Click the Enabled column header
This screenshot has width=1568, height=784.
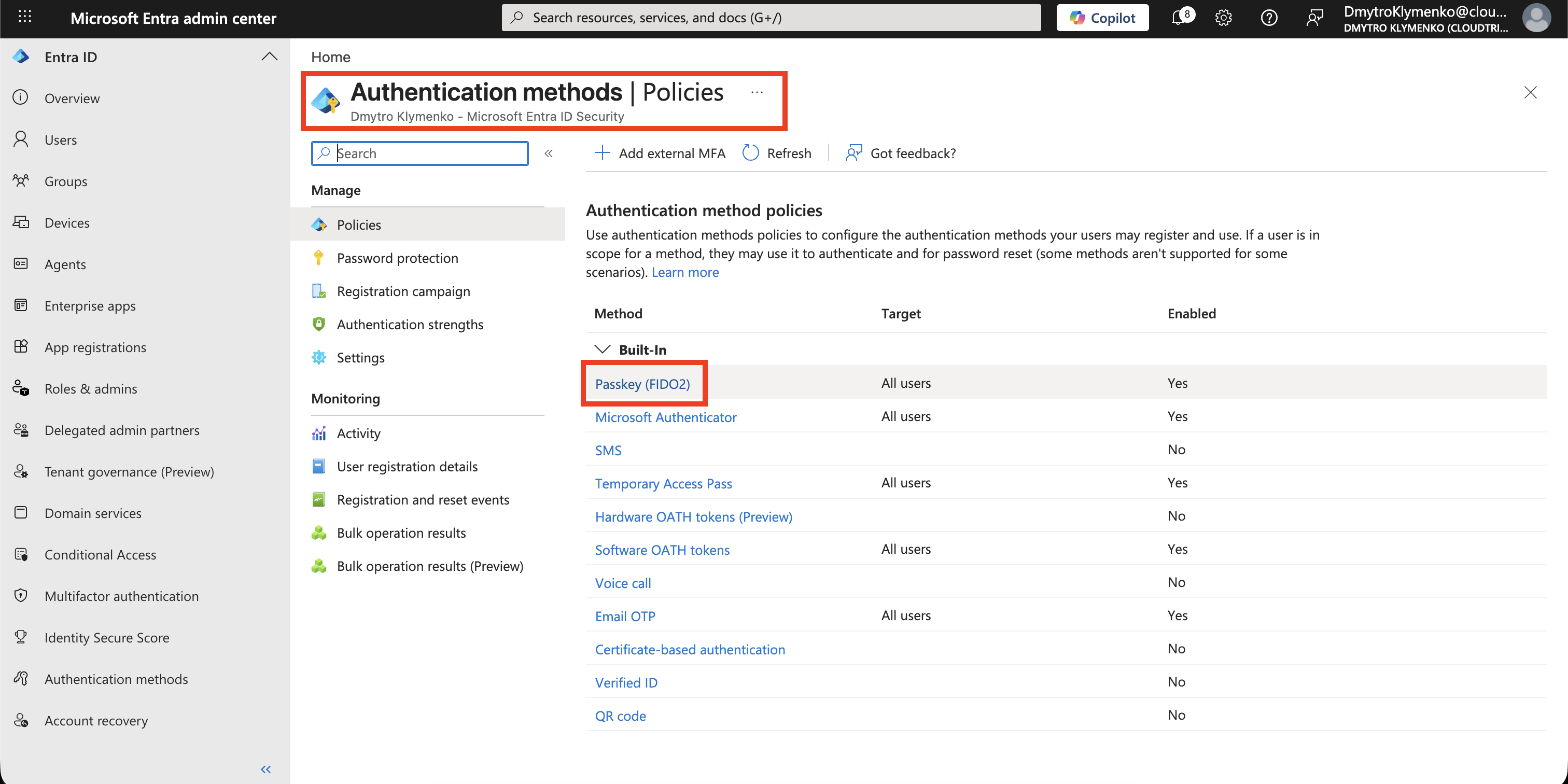(x=1191, y=314)
